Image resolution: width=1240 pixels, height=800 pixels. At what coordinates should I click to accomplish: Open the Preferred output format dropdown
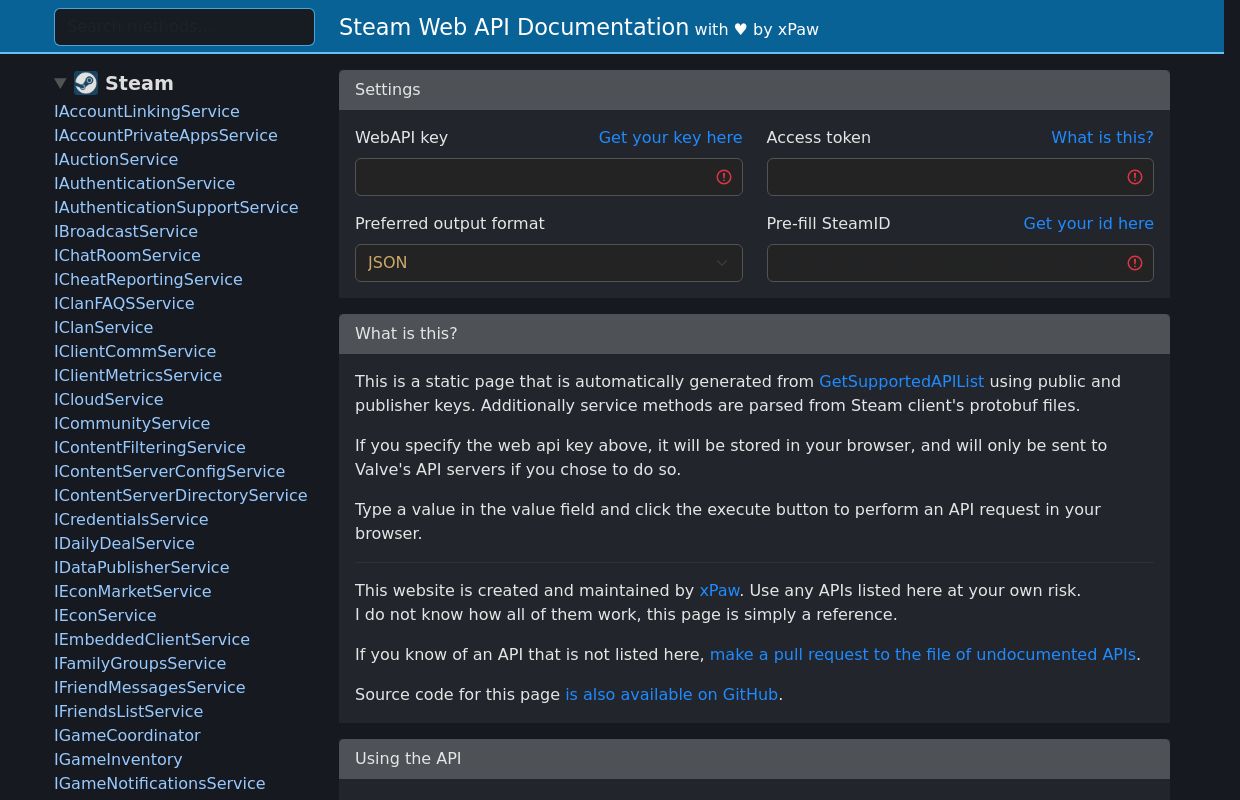coord(549,263)
